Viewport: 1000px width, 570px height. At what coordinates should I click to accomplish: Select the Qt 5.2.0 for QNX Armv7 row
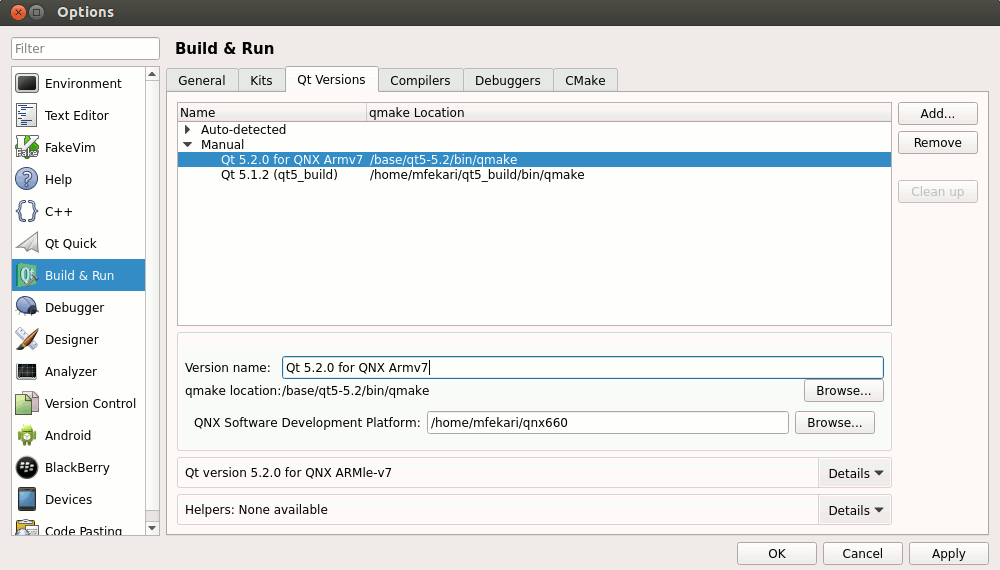click(534, 159)
